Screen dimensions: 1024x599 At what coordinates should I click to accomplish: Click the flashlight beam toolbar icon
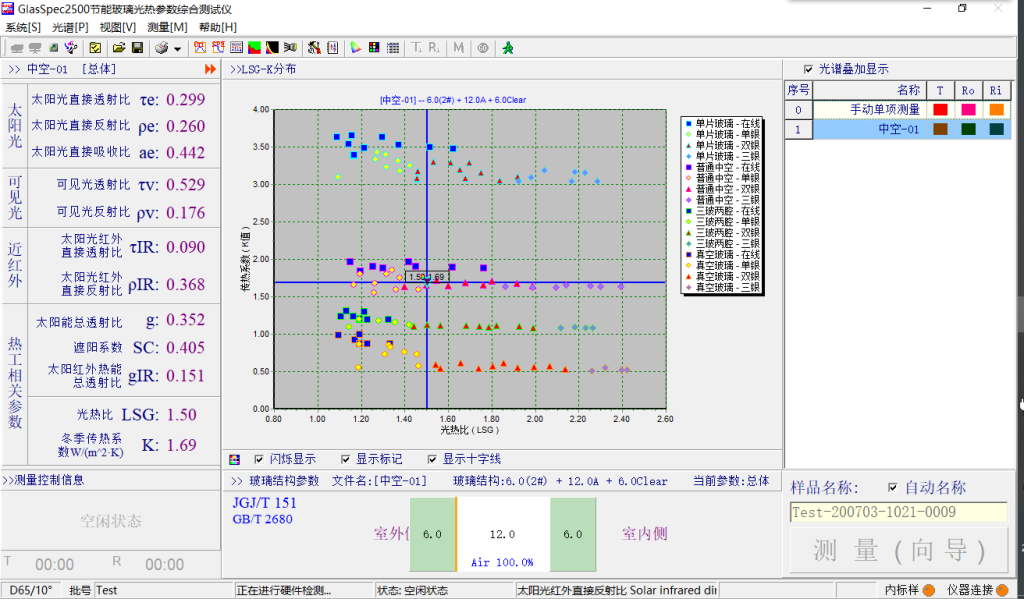(291, 48)
